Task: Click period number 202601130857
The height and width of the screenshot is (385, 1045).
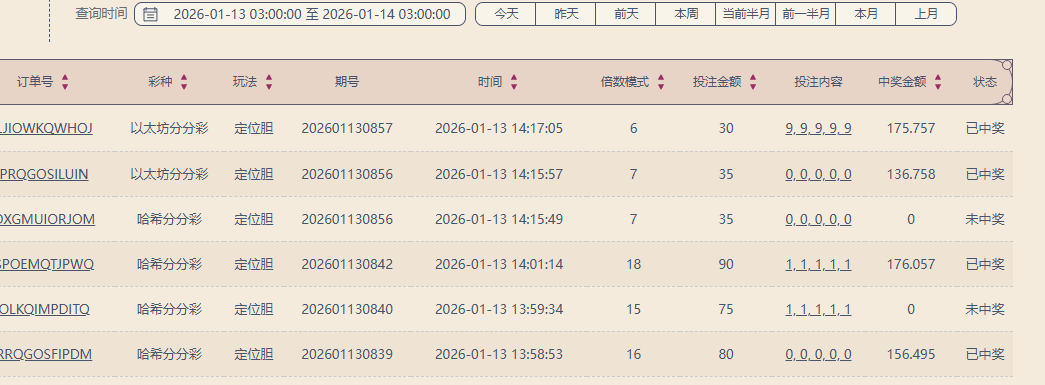Action: pyautogui.click(x=347, y=129)
